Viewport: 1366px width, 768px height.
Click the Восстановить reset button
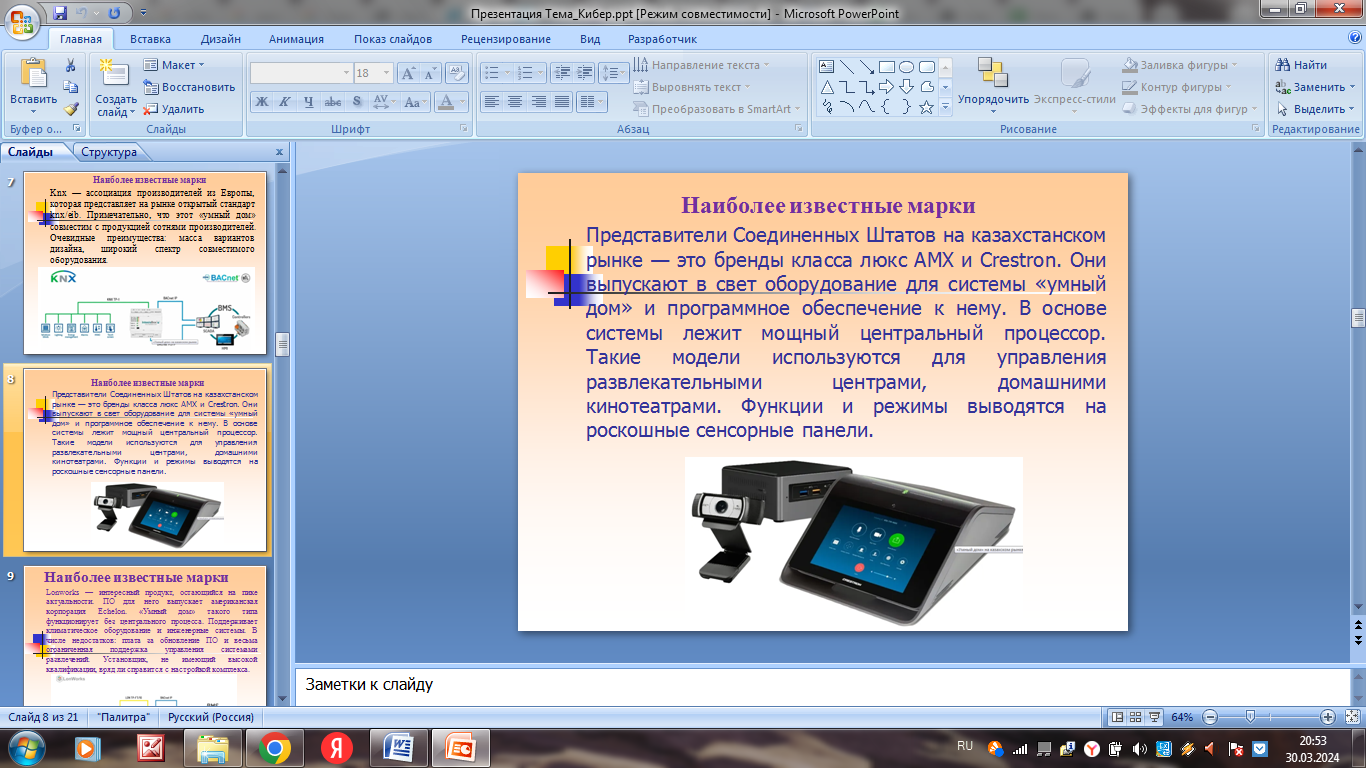tap(189, 87)
